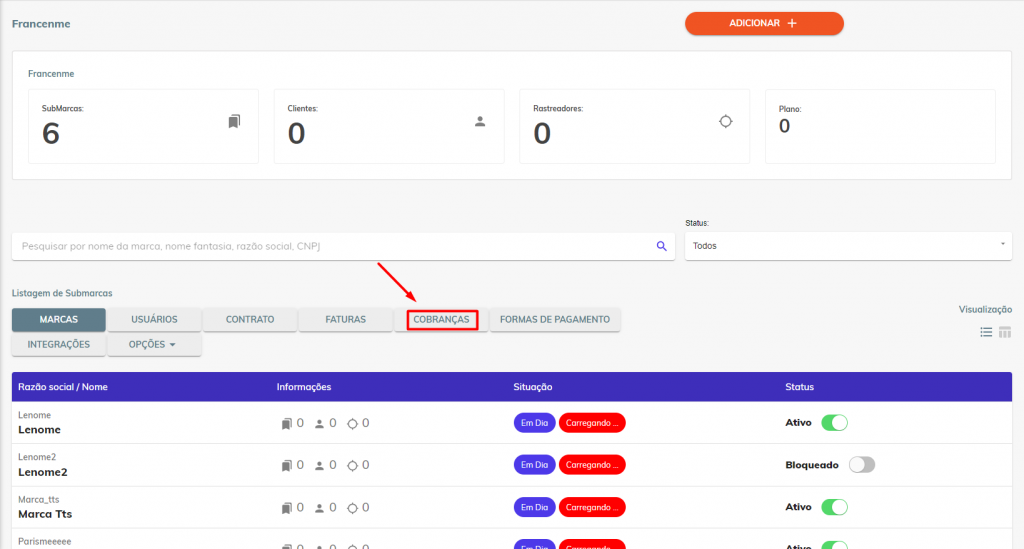Go to the FATURAS tab

(345, 319)
